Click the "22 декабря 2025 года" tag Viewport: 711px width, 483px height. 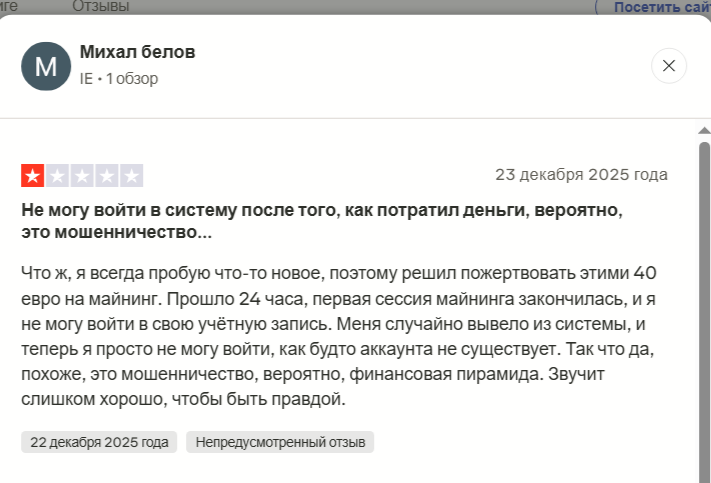tap(99, 442)
